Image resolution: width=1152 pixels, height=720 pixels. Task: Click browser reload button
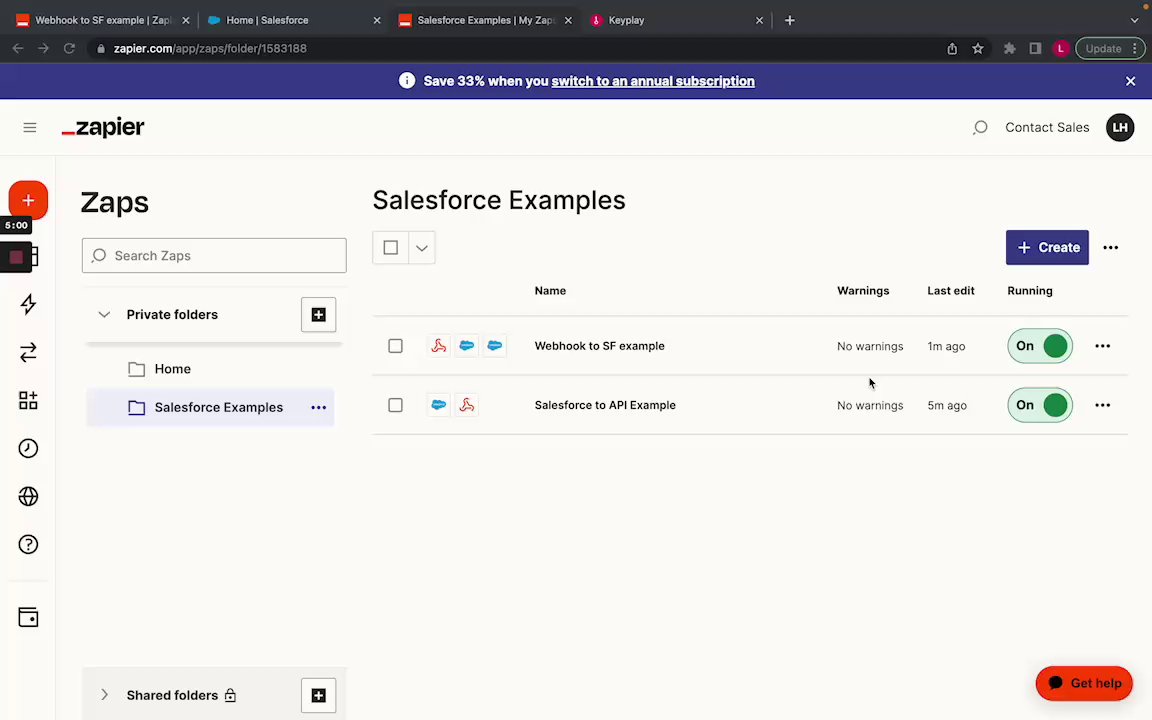[69, 48]
